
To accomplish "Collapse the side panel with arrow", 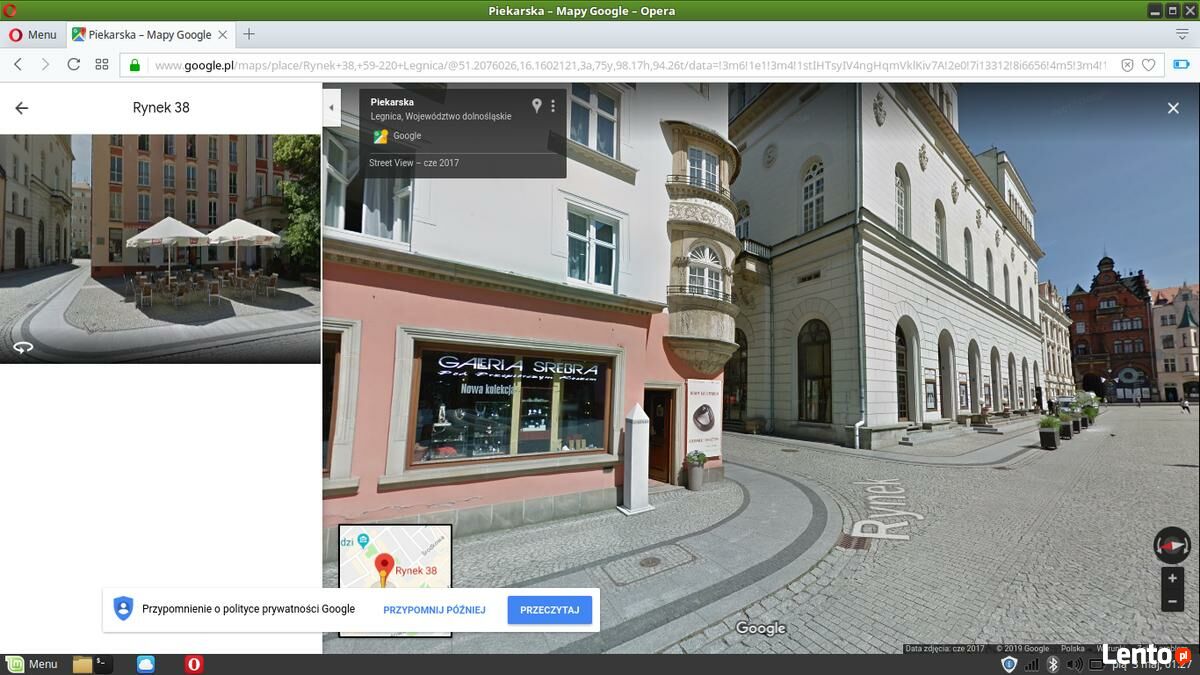I will (331, 106).
